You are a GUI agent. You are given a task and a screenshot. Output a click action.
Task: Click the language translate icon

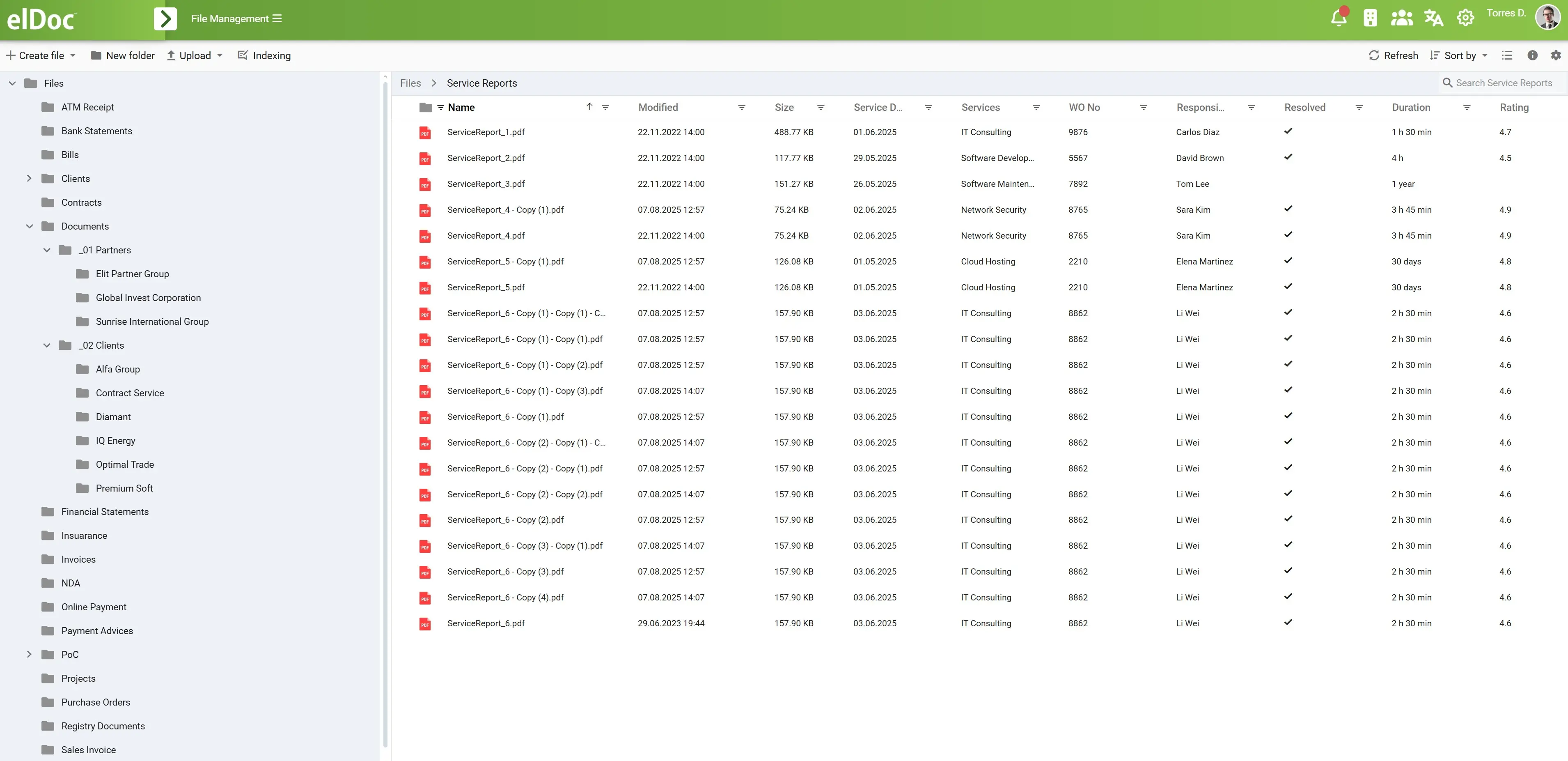click(x=1433, y=18)
